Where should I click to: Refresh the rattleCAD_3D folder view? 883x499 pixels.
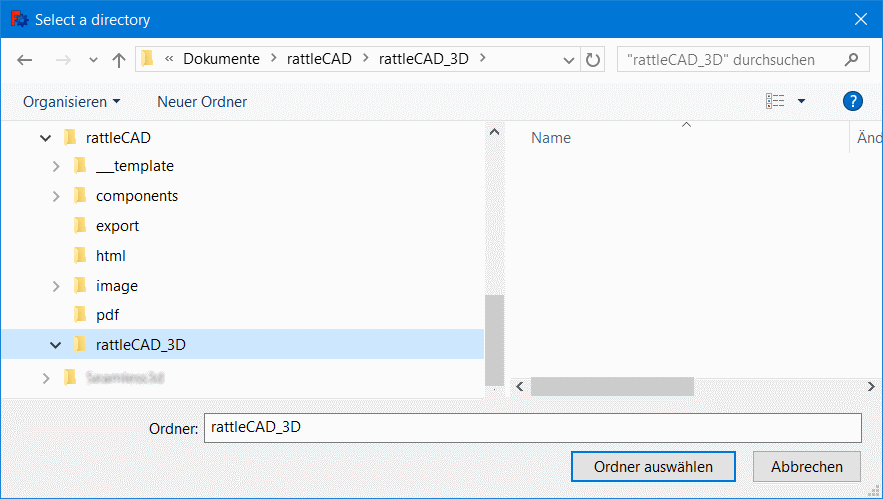pos(592,60)
